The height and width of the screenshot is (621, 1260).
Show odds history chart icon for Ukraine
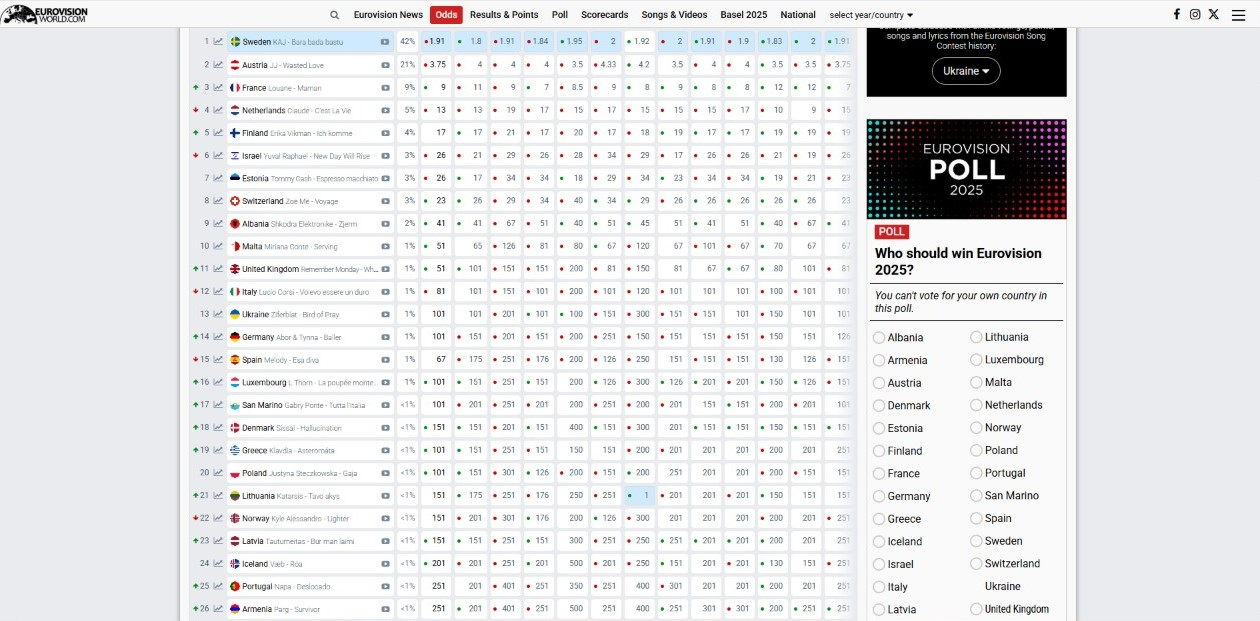tap(218, 314)
